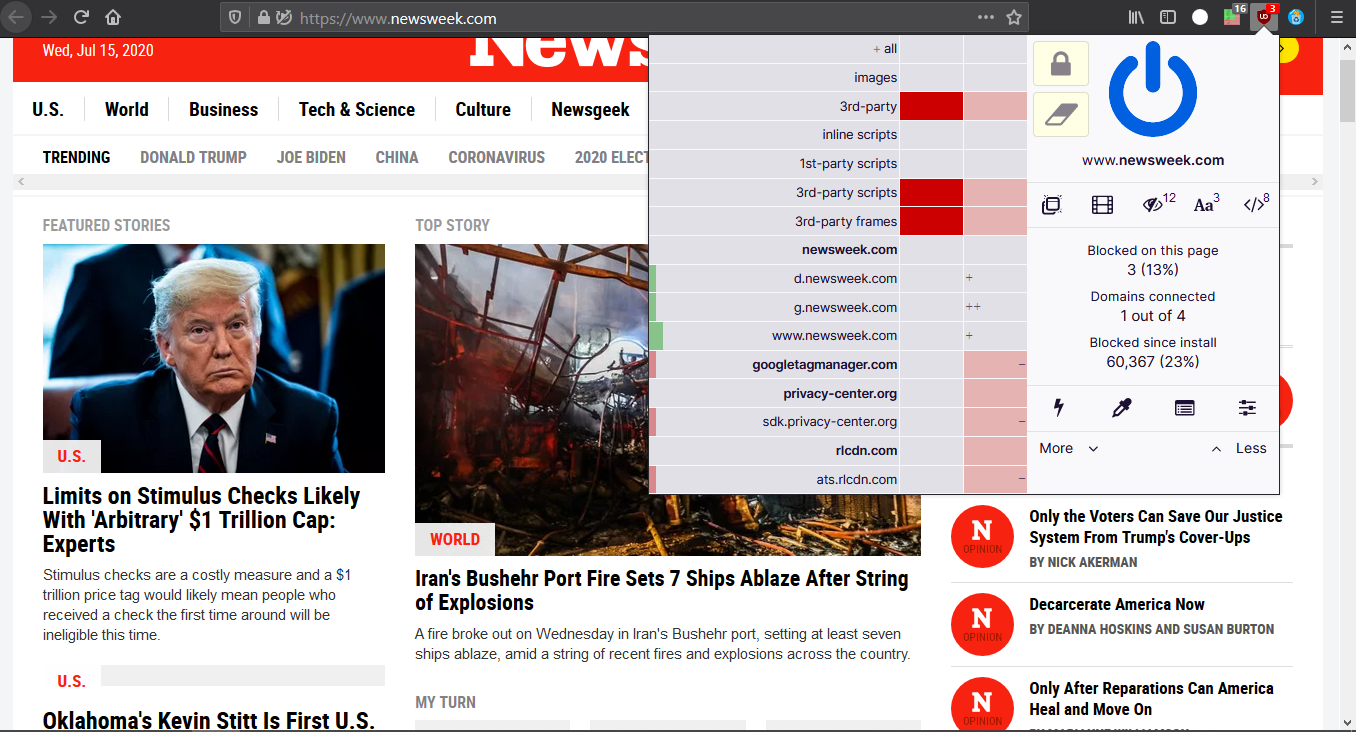Open the Firefox Library icon
Viewport: 1356px width, 732px height.
(x=1137, y=17)
